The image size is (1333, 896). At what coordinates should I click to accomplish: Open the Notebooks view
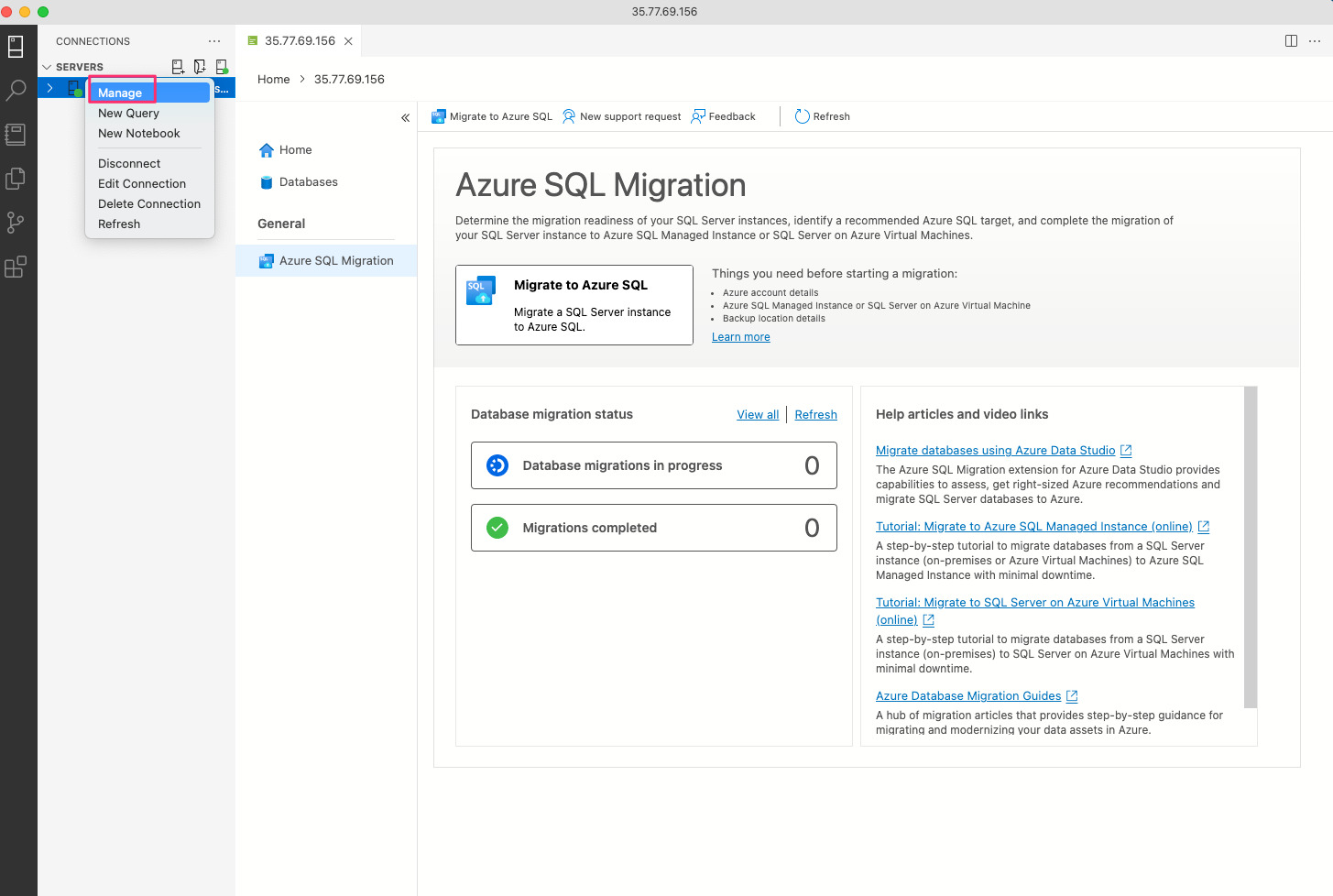pos(15,134)
